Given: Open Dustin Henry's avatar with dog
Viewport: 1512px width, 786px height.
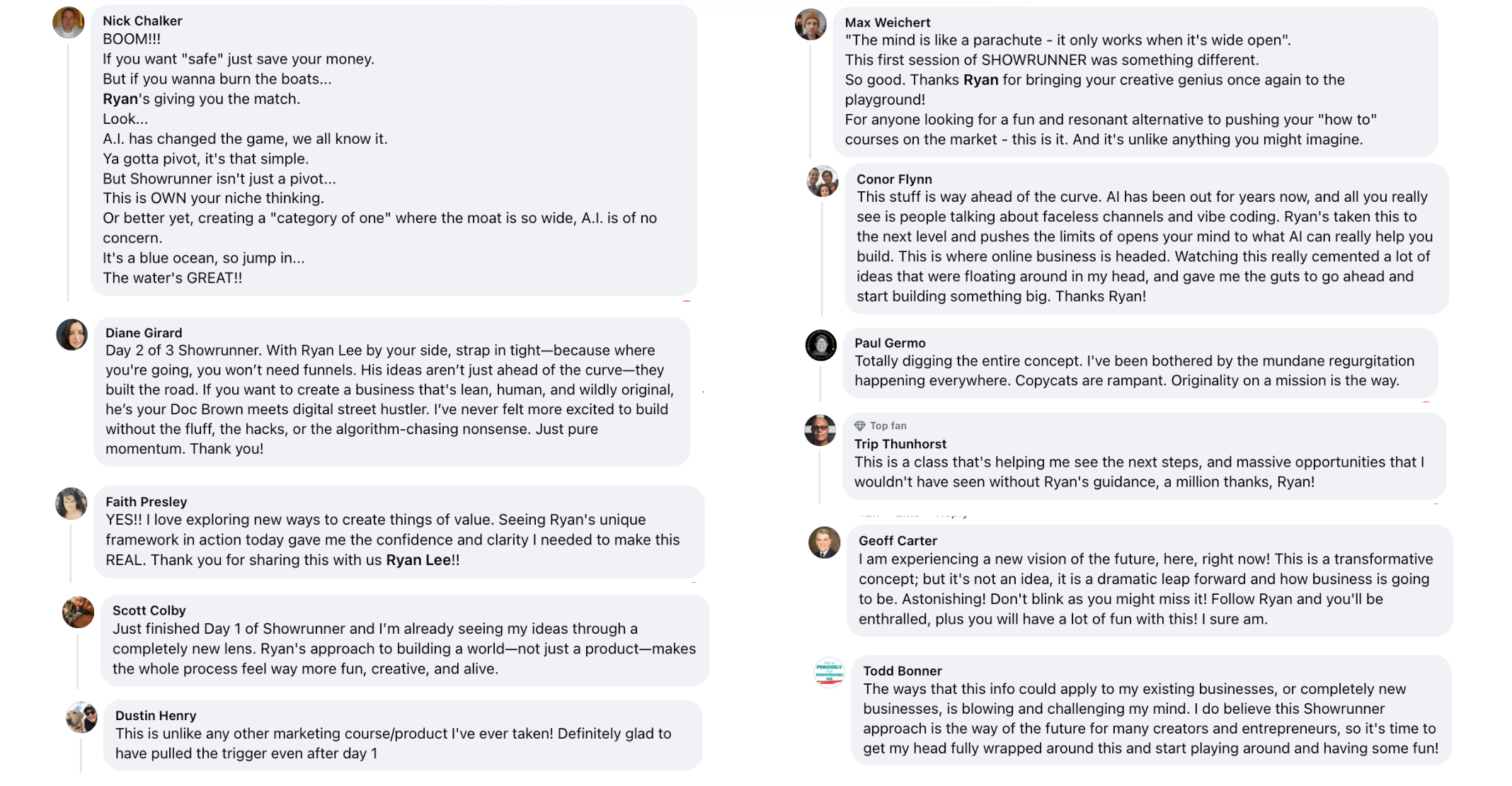Looking at the screenshot, I should click(x=81, y=717).
